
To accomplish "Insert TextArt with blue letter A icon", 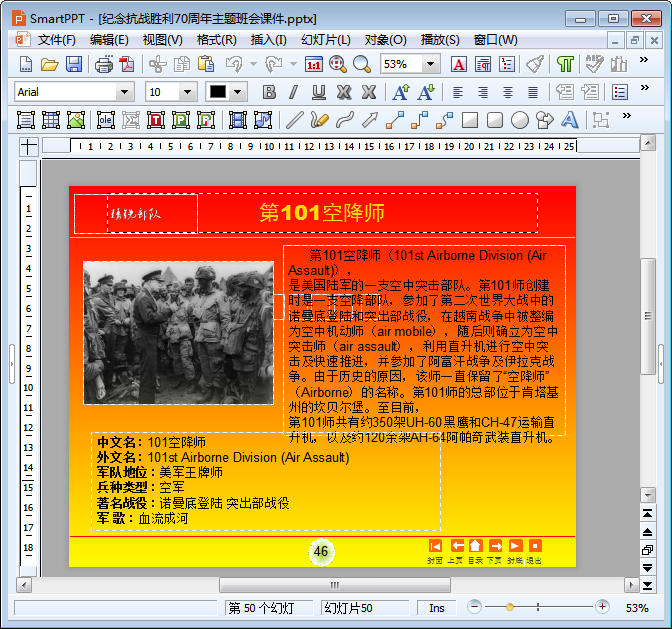I will (570, 120).
